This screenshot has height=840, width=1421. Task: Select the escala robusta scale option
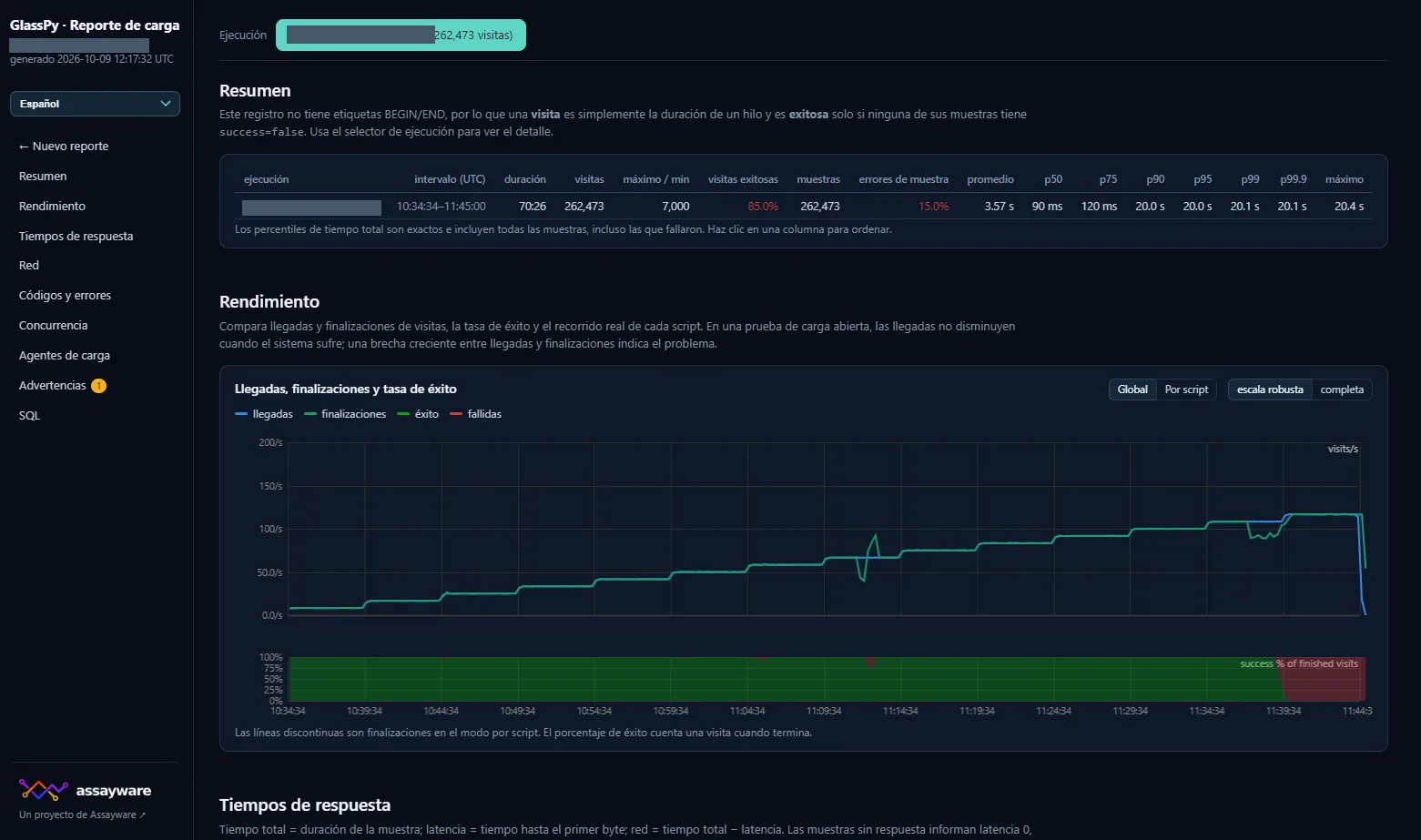(x=1270, y=390)
